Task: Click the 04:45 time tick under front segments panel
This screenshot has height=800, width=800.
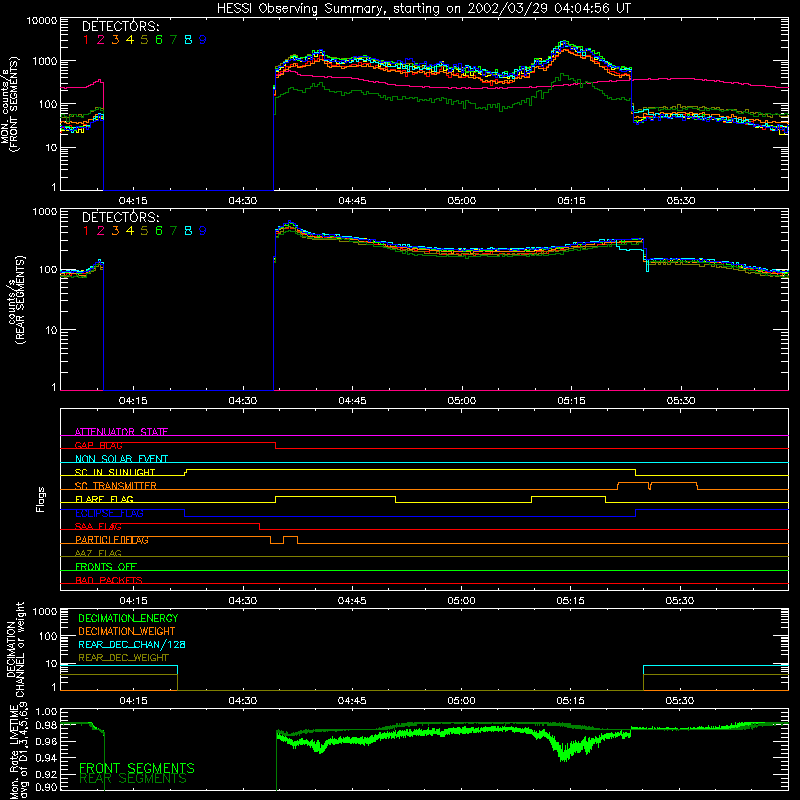Action: 353,201
